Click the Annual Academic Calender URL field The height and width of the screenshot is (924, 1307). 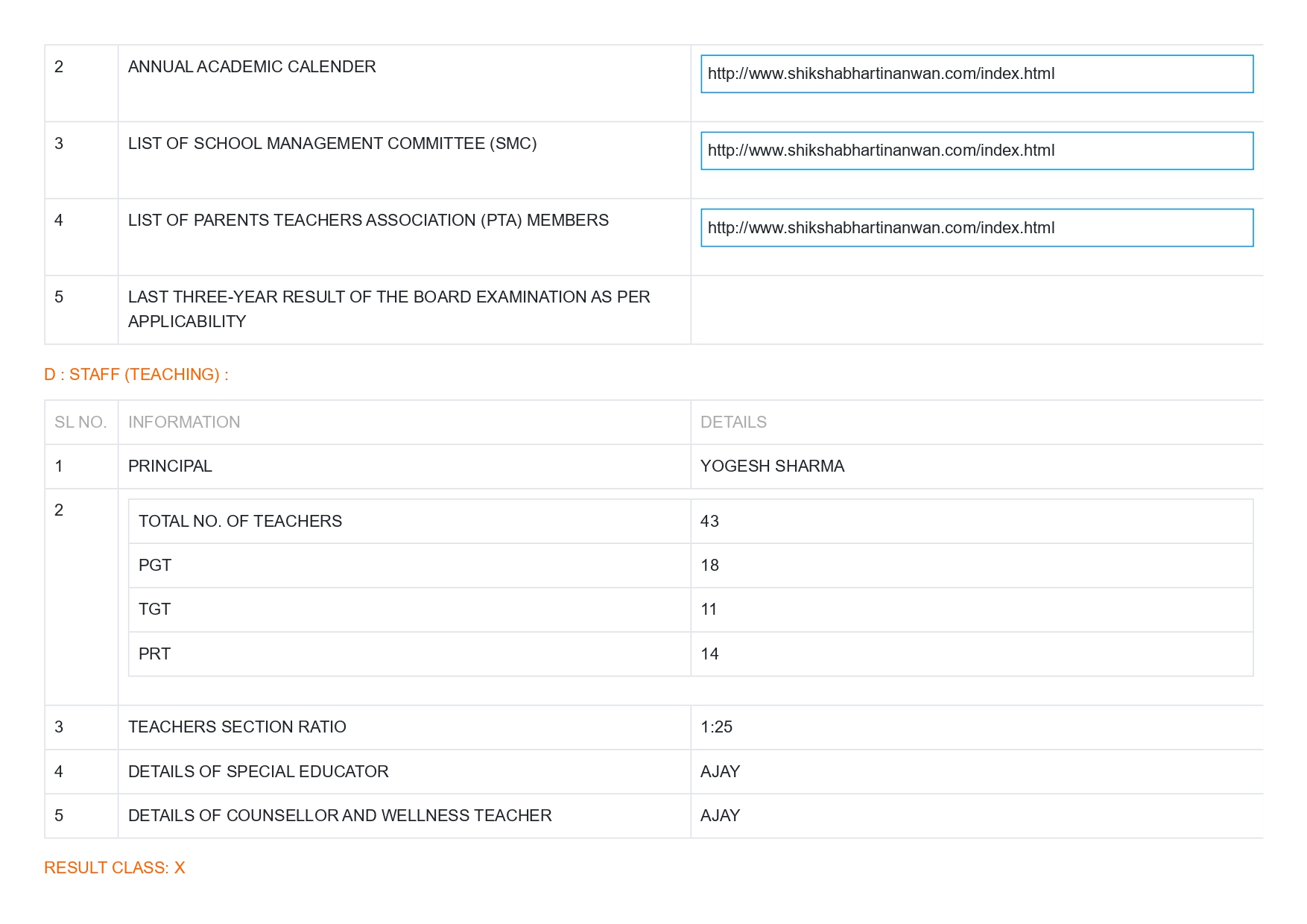(976, 74)
